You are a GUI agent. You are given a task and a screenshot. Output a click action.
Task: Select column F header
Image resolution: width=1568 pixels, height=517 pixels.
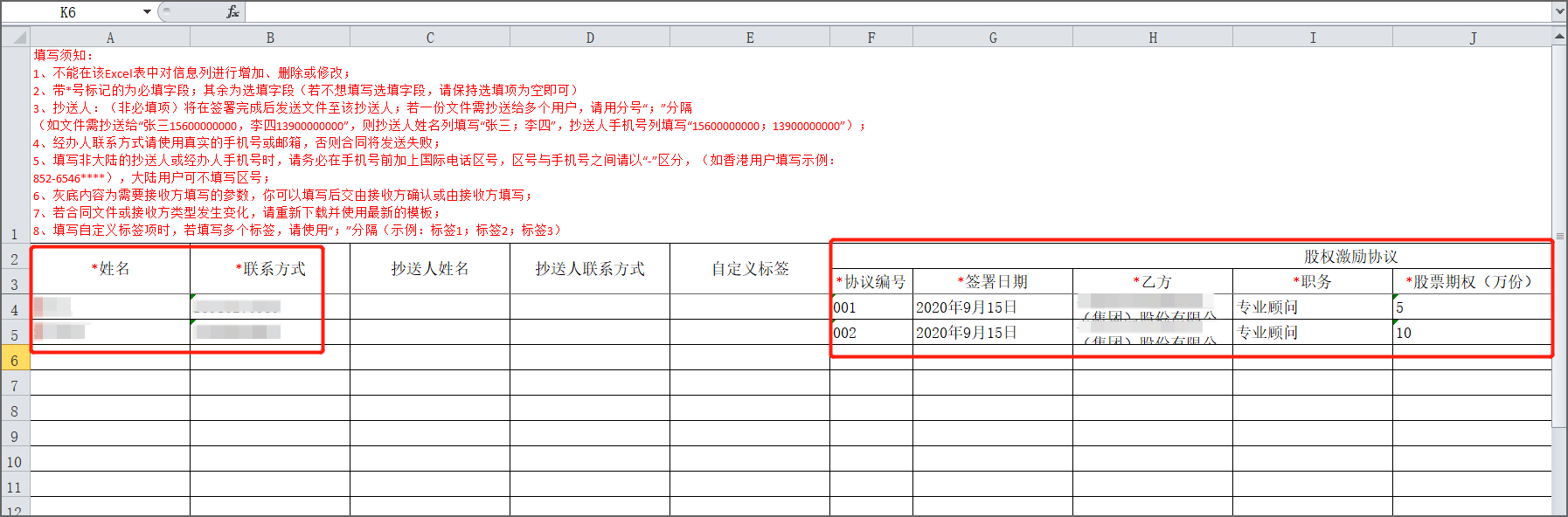coord(871,38)
